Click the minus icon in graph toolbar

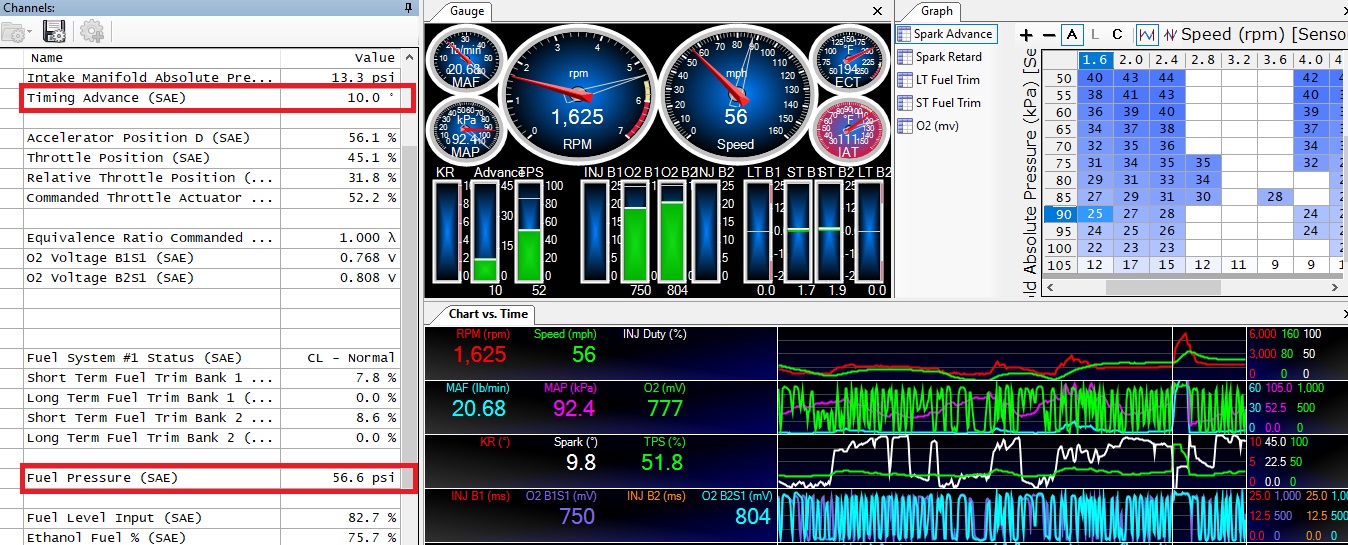[x=1049, y=35]
